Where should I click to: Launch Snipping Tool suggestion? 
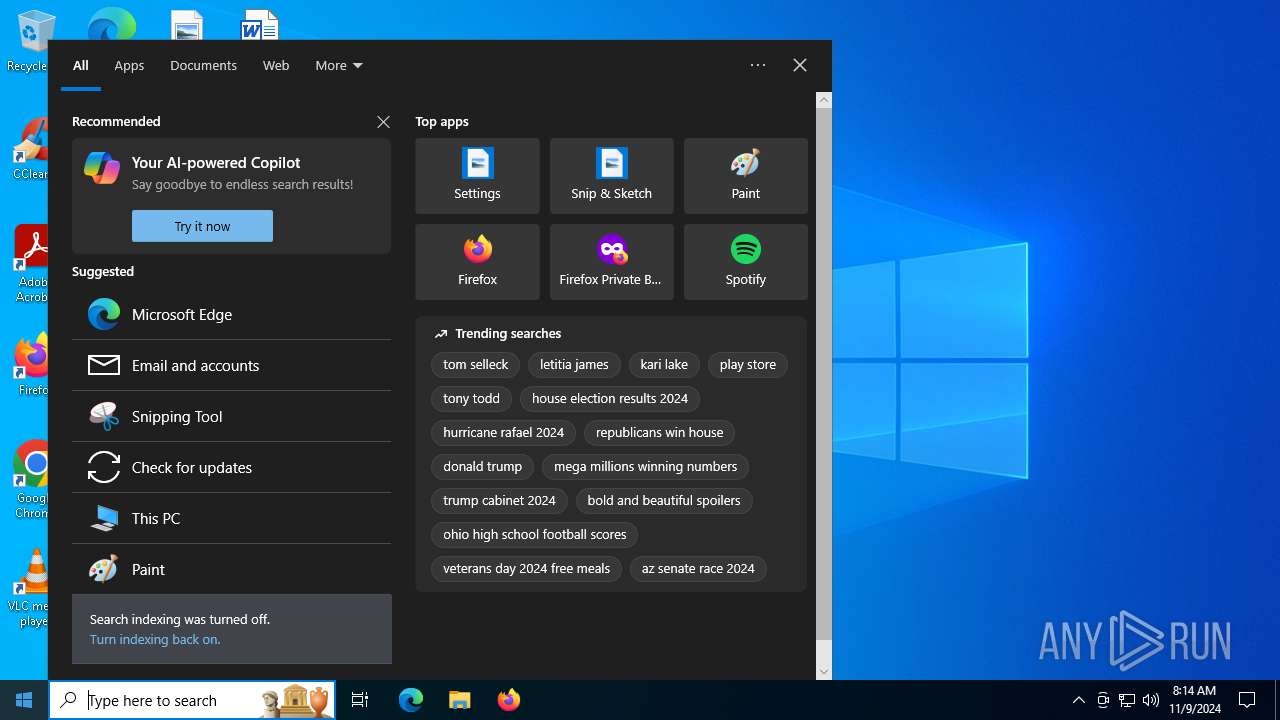pos(231,416)
